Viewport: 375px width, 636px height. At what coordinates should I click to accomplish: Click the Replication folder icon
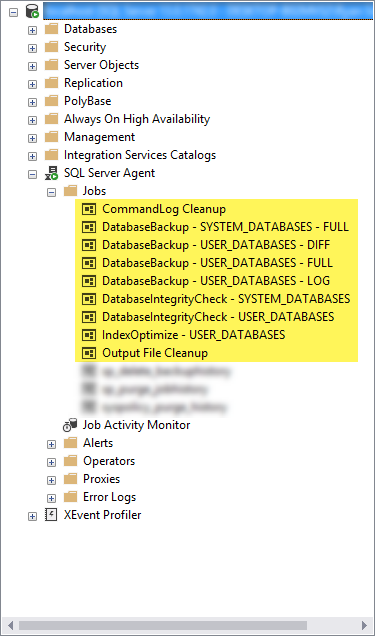pyautogui.click(x=51, y=83)
